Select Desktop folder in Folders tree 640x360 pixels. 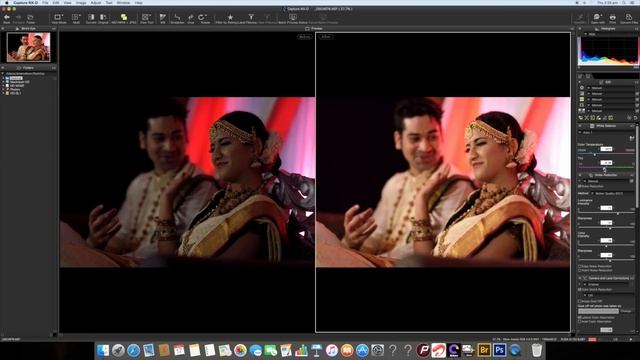click(x=16, y=78)
